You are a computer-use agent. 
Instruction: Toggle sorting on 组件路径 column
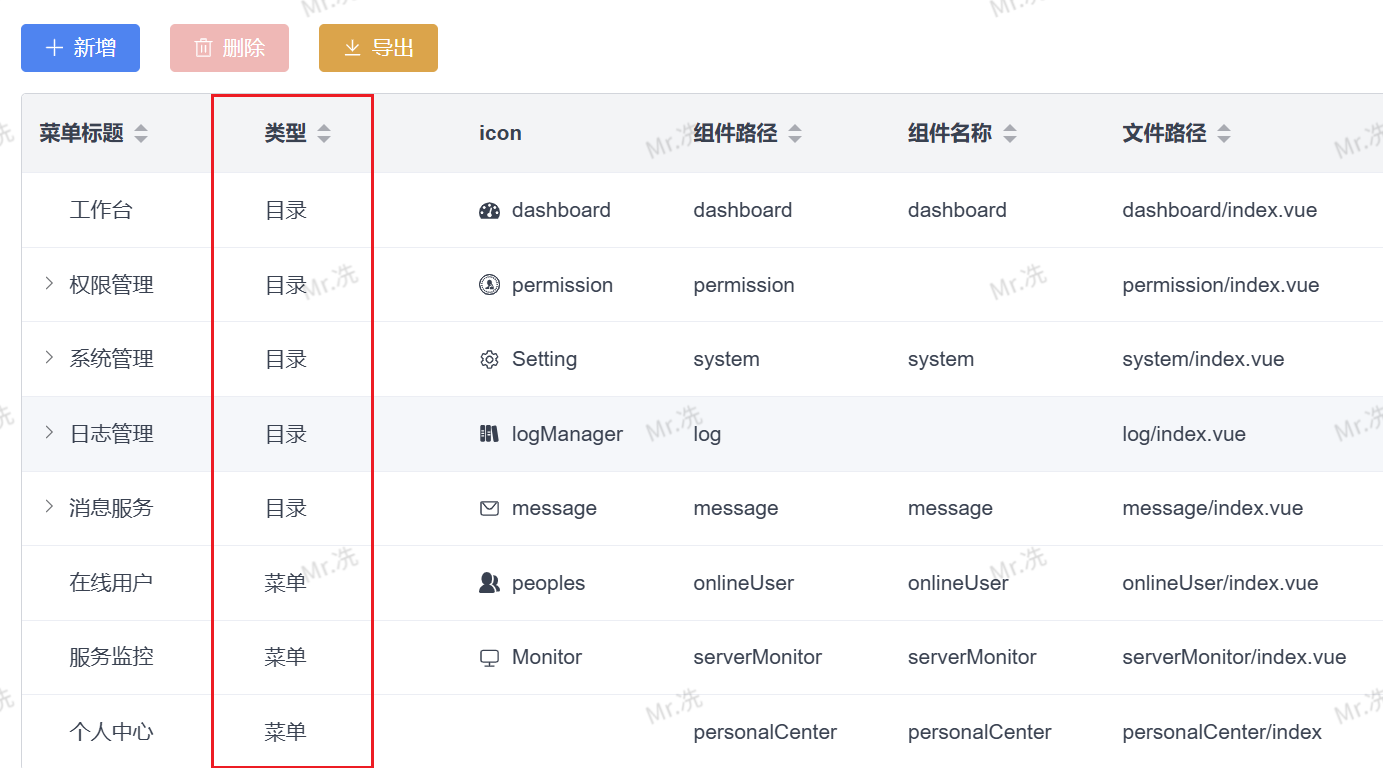tap(794, 132)
